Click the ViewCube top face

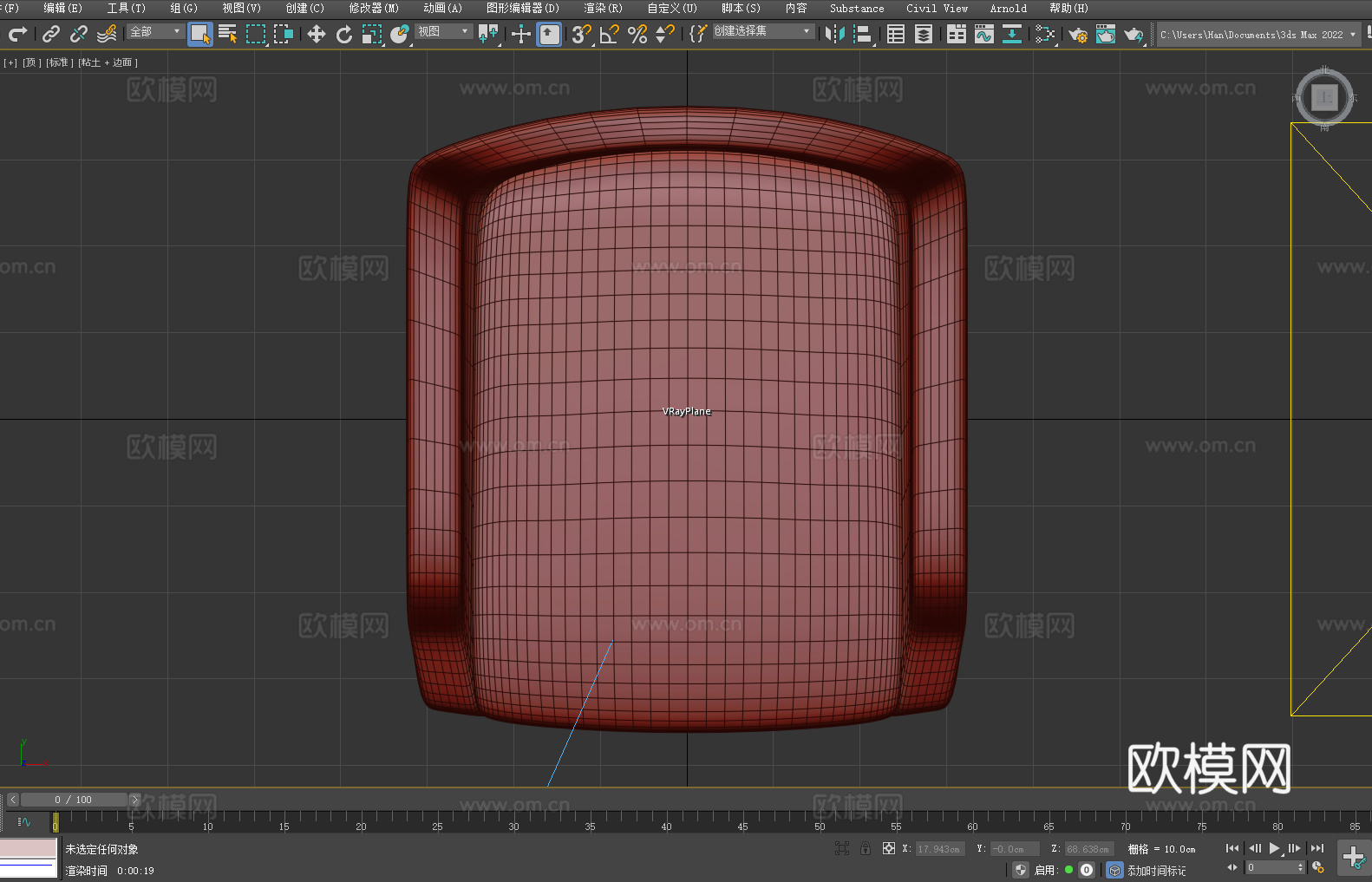(1324, 97)
